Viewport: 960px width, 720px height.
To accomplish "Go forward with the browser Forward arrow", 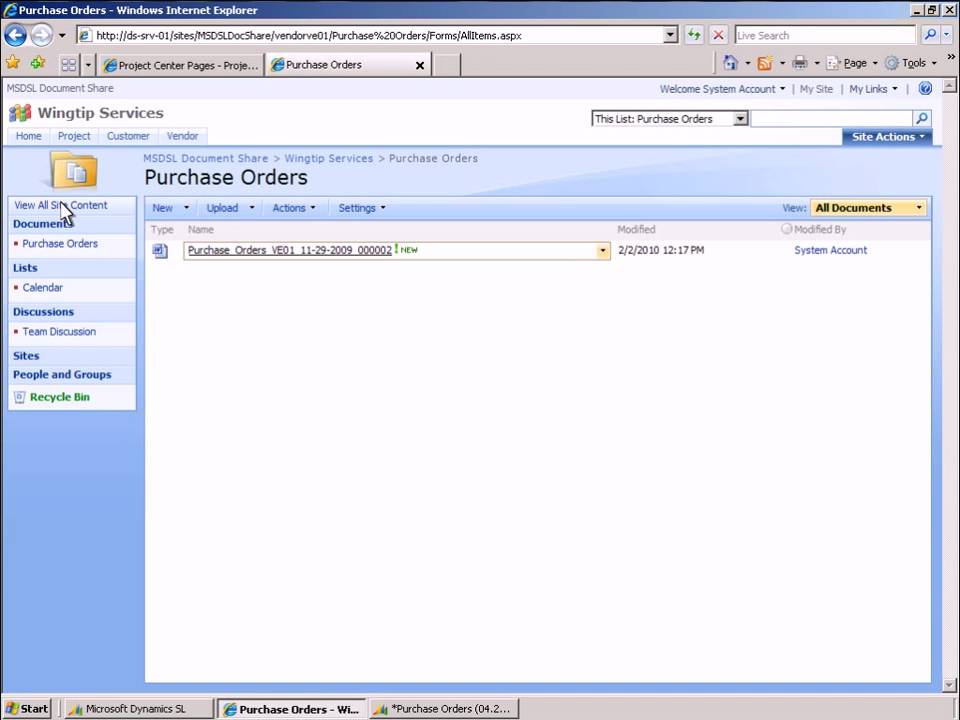I will pyautogui.click(x=42, y=36).
